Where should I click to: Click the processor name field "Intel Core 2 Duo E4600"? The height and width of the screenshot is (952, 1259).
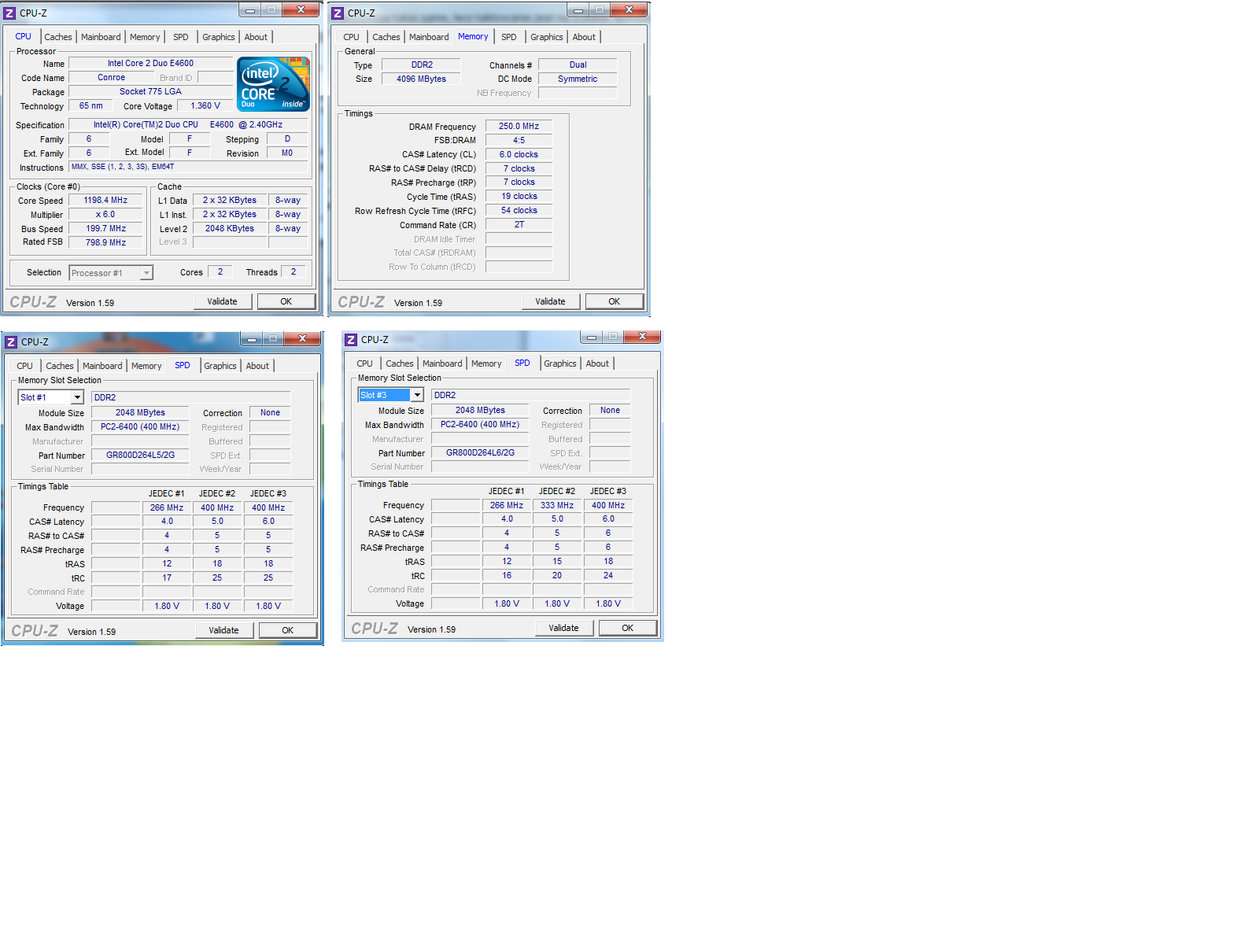click(x=150, y=64)
